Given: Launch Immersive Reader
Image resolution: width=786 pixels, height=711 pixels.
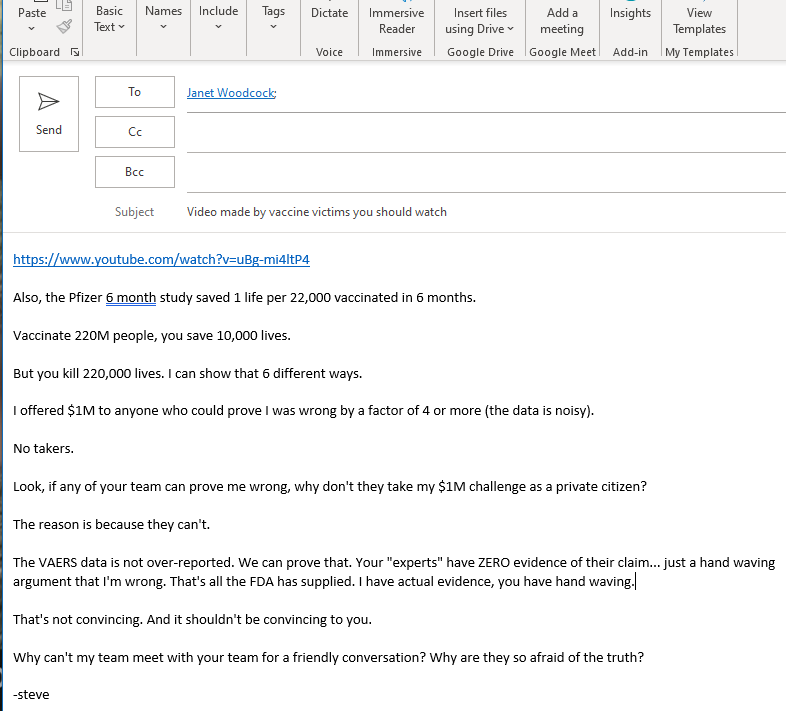Looking at the screenshot, I should pyautogui.click(x=396, y=20).
